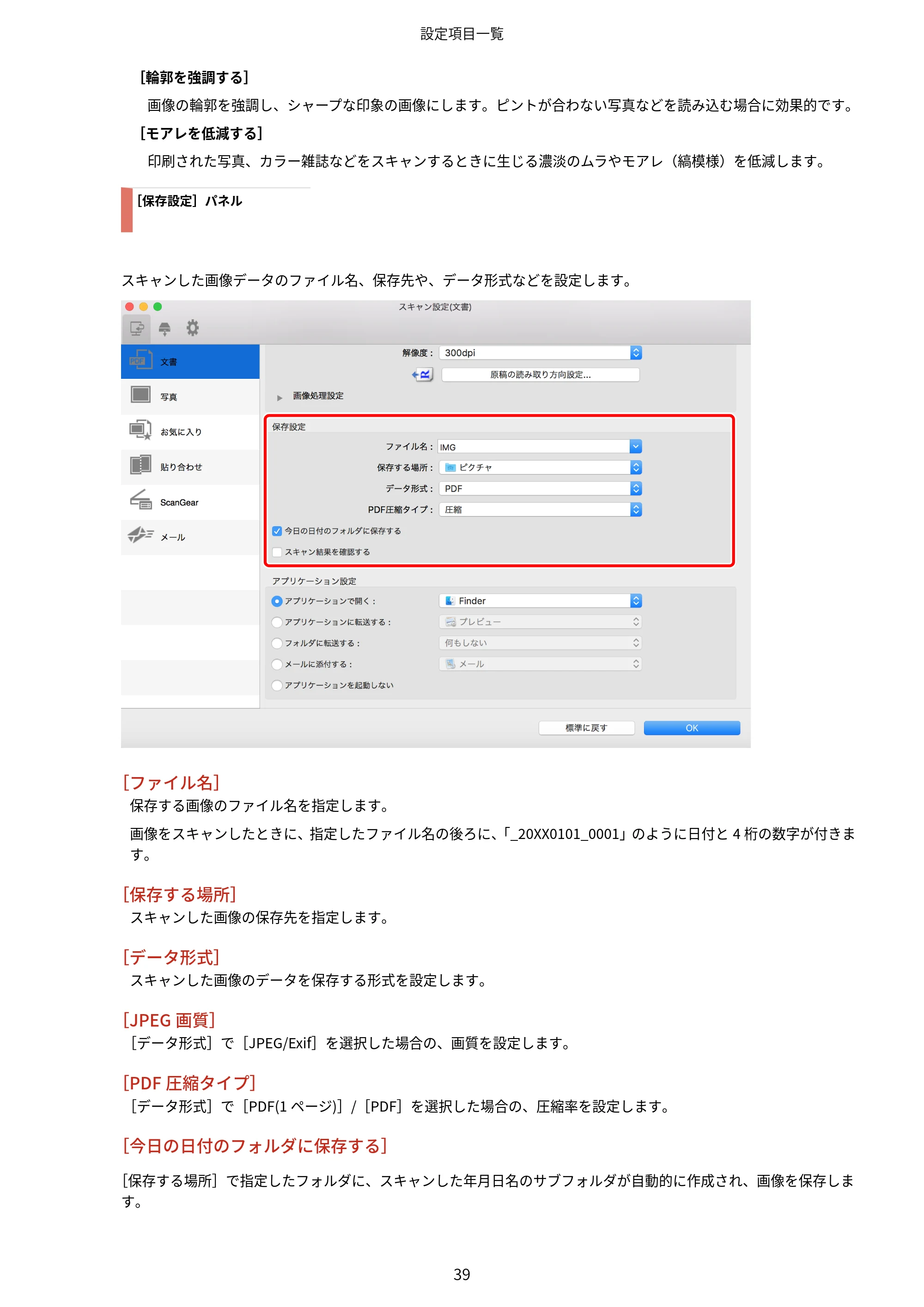The height and width of the screenshot is (1307, 924).
Task: Select アプリケーションで開く radio button
Action: pos(277,601)
